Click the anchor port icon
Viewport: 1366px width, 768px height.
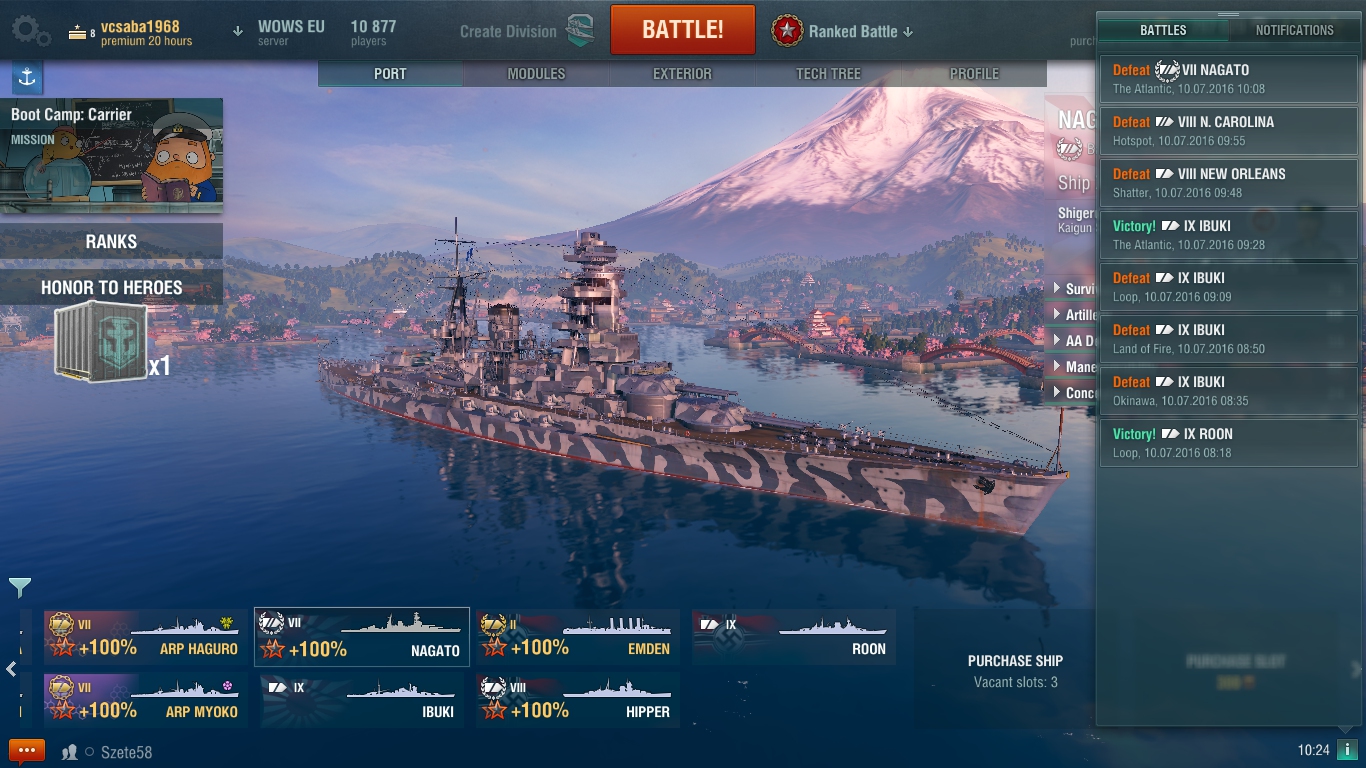pyautogui.click(x=27, y=76)
